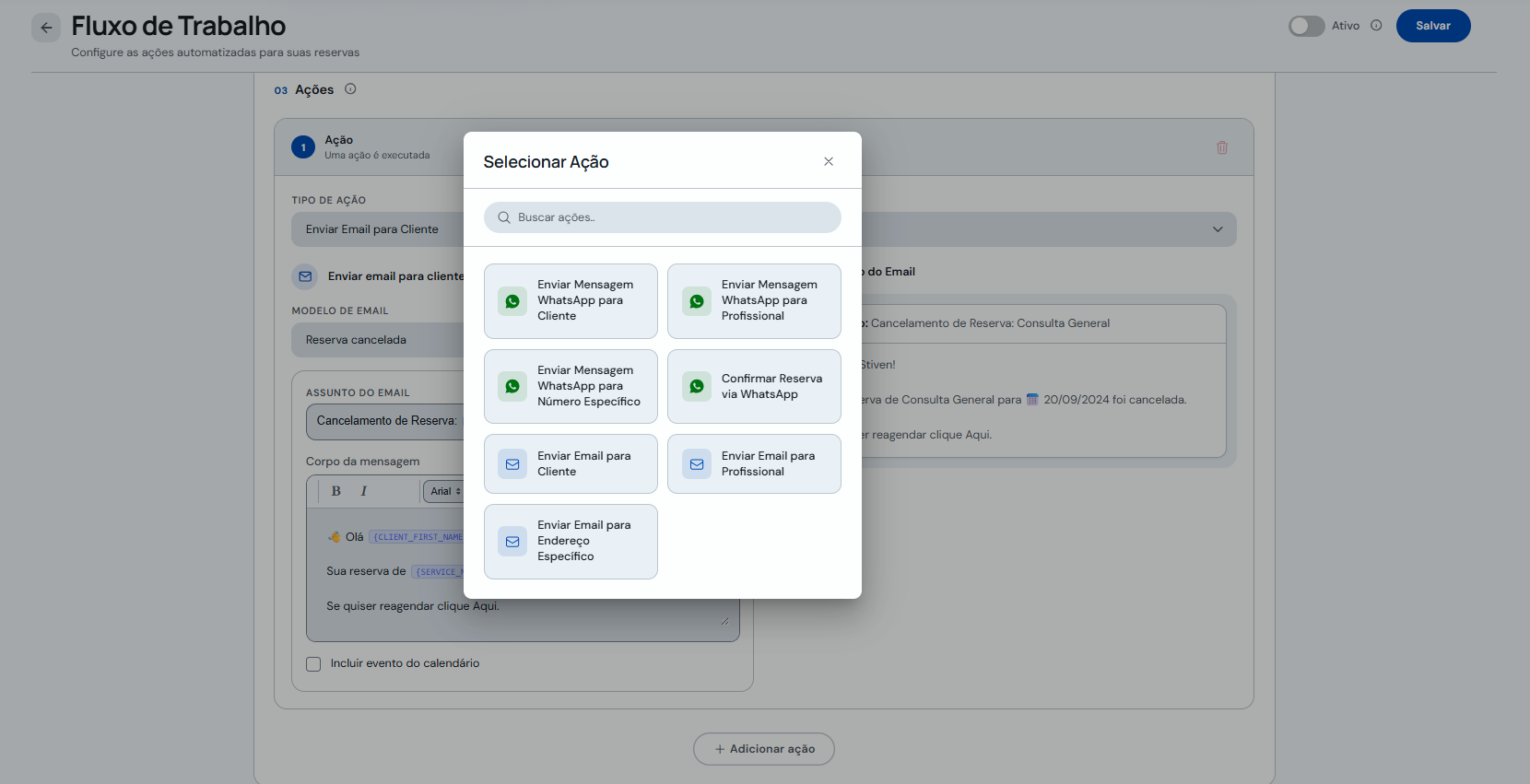Screen dimensions: 1530x784
Task: Delete the action with the trash icon
Action: tap(1222, 147)
